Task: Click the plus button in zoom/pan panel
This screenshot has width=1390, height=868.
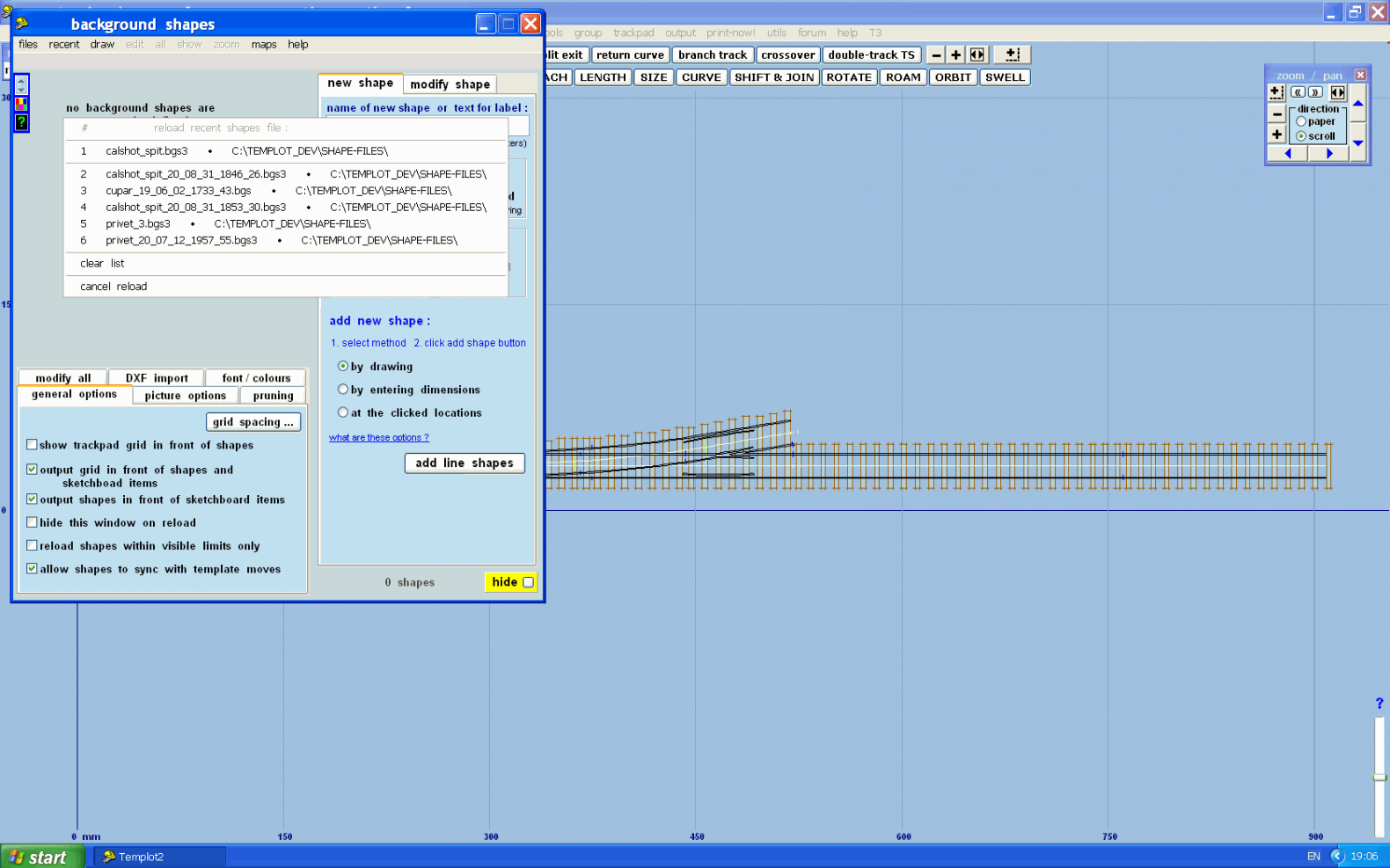Action: click(x=1277, y=135)
